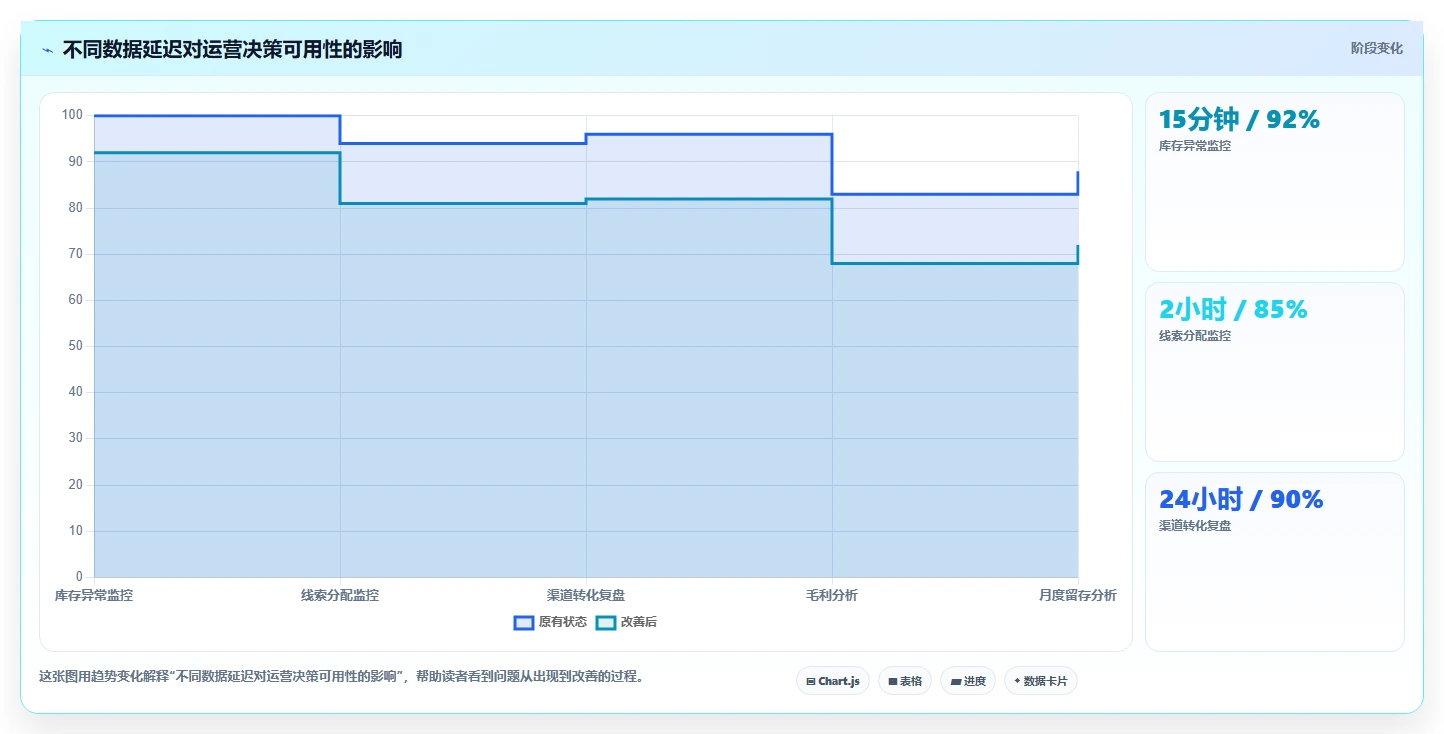This screenshot has width=1444, height=734.
Task: Click the 表格 tag's small icon
Action: (x=893, y=681)
